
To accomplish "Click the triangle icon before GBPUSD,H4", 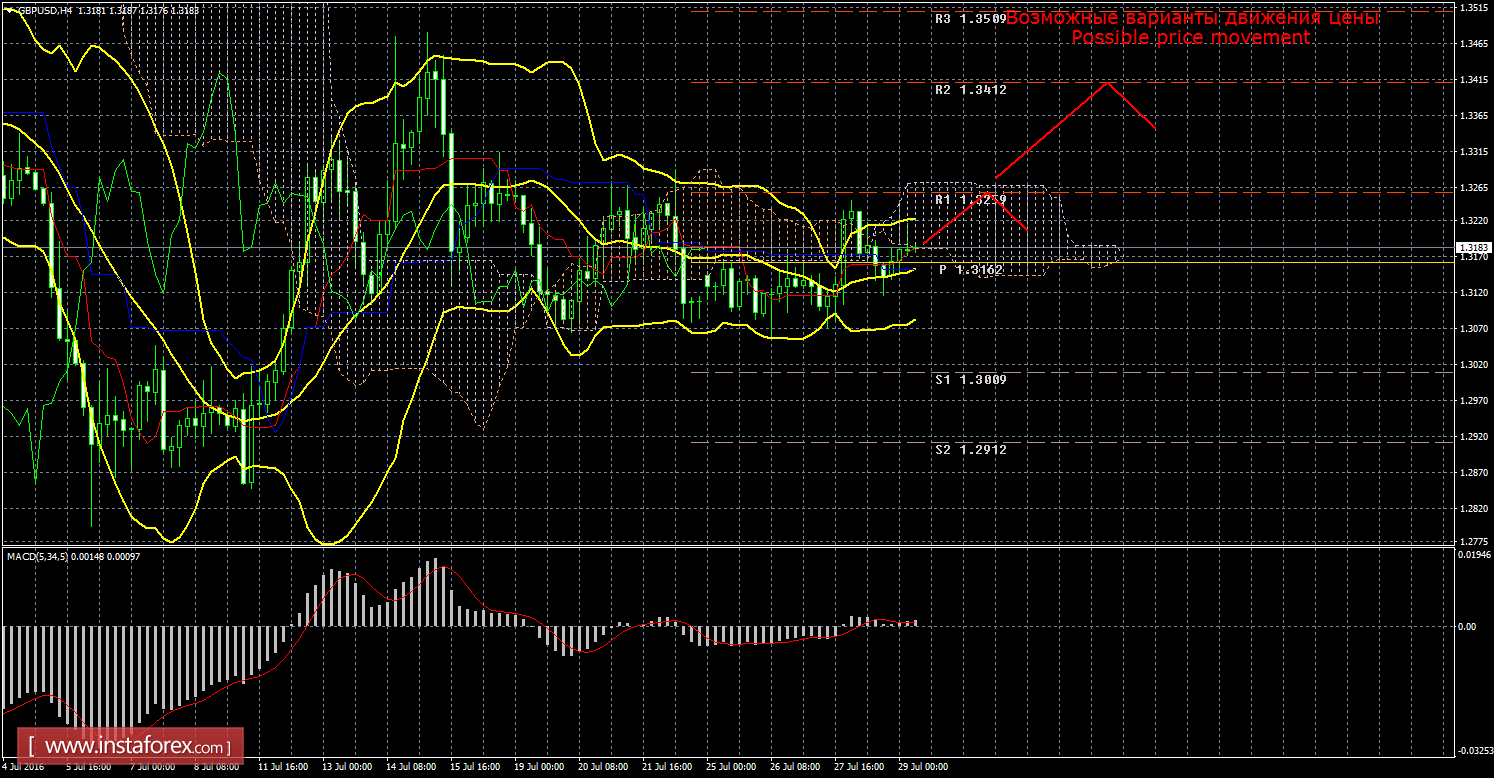I will (x=7, y=11).
